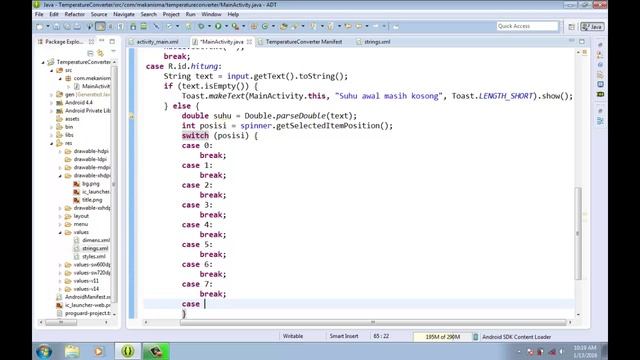Open the Window menu

pos(211,14)
